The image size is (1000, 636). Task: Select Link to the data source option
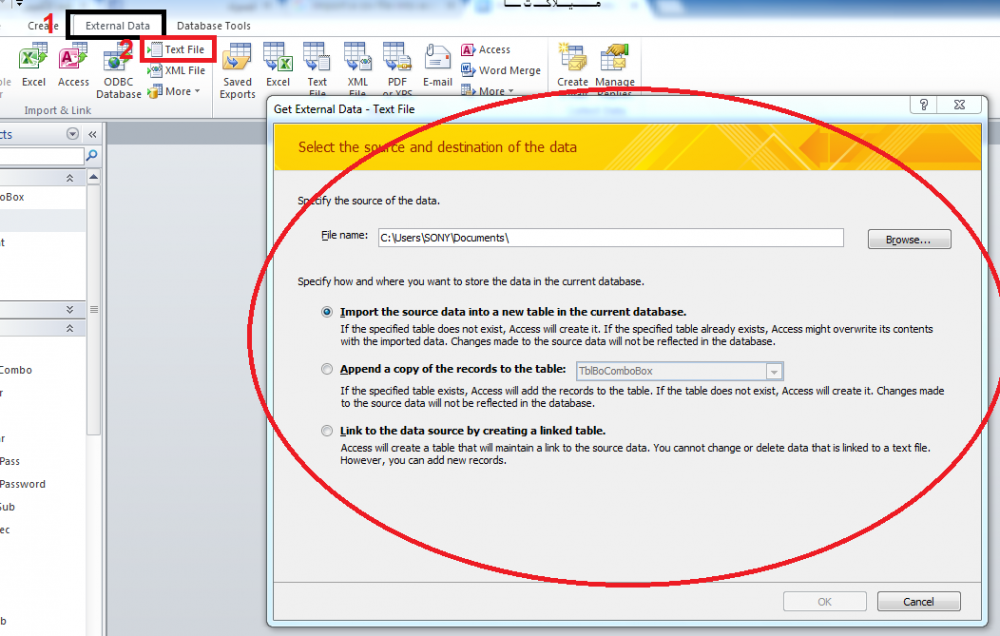327,431
